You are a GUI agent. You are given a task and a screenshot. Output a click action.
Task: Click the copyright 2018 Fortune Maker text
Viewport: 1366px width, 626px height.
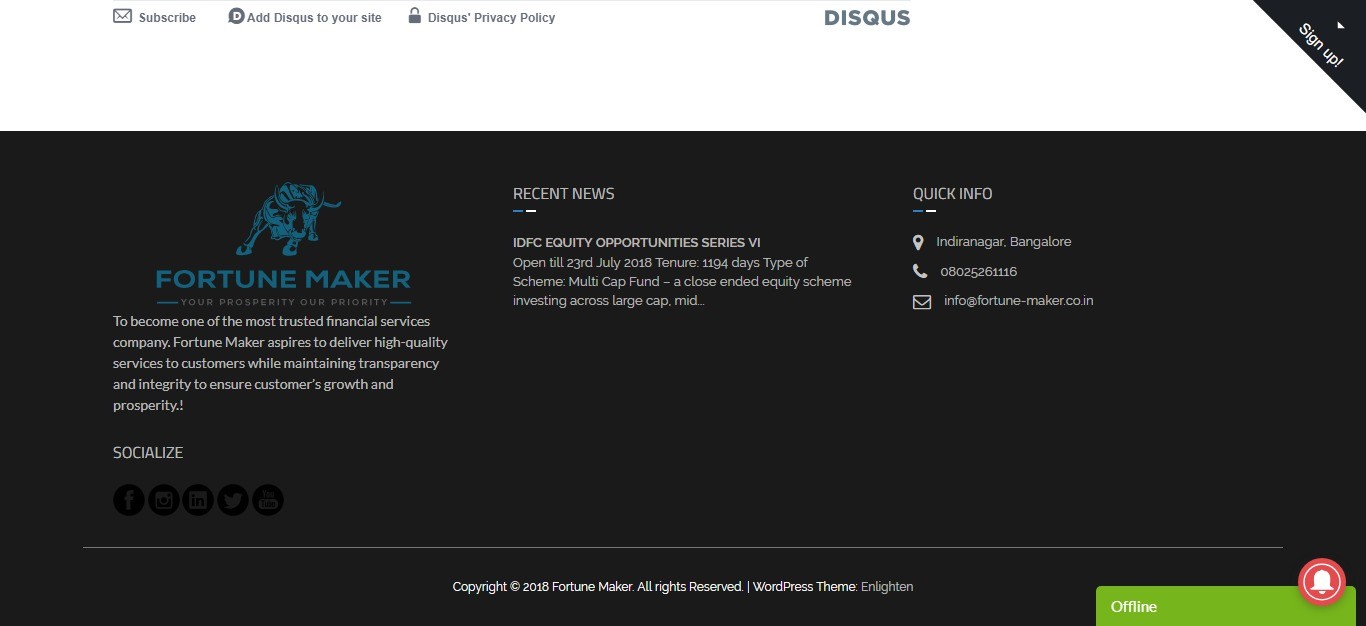coord(598,587)
